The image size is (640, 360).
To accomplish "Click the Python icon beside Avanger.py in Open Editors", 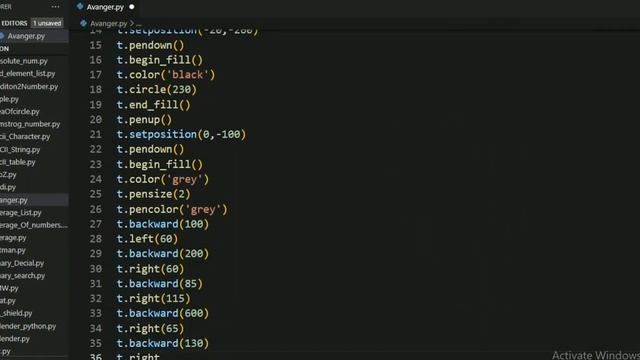I will (2, 36).
